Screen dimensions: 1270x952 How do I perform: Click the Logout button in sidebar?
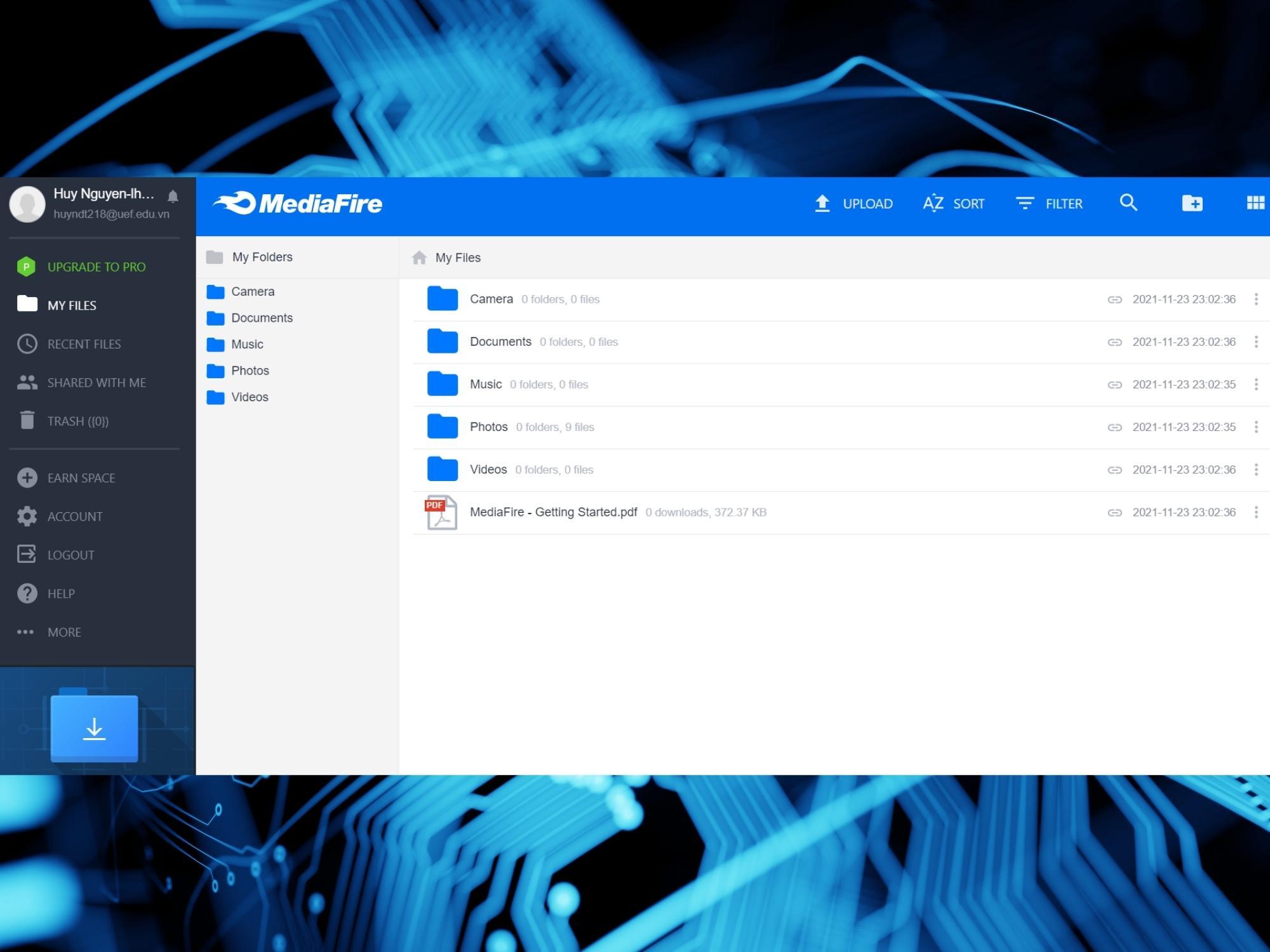[70, 554]
